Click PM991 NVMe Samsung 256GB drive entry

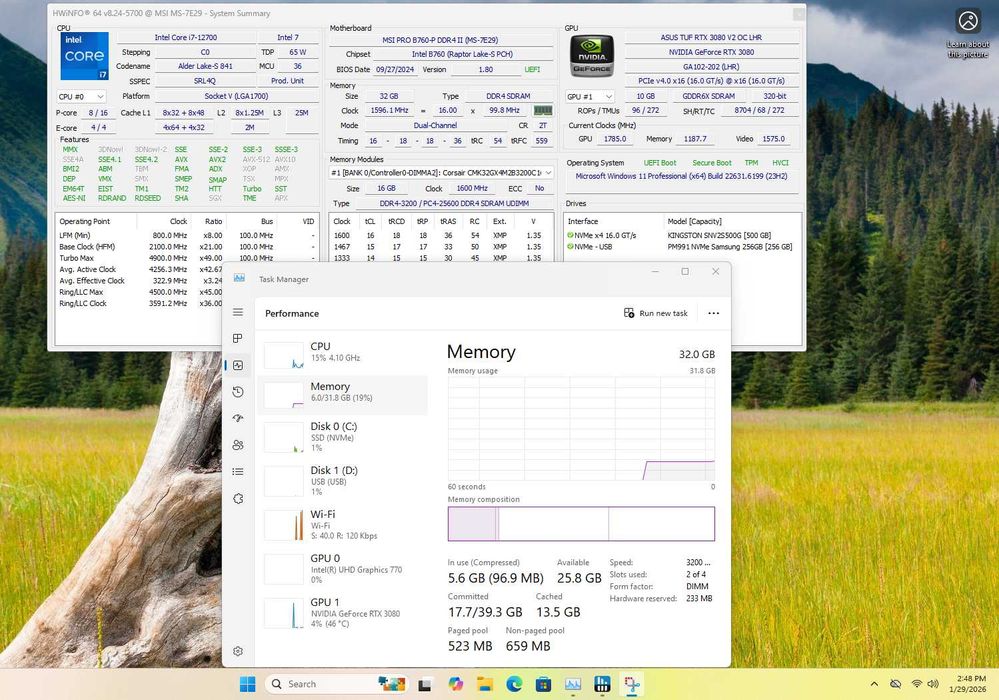[x=729, y=246]
